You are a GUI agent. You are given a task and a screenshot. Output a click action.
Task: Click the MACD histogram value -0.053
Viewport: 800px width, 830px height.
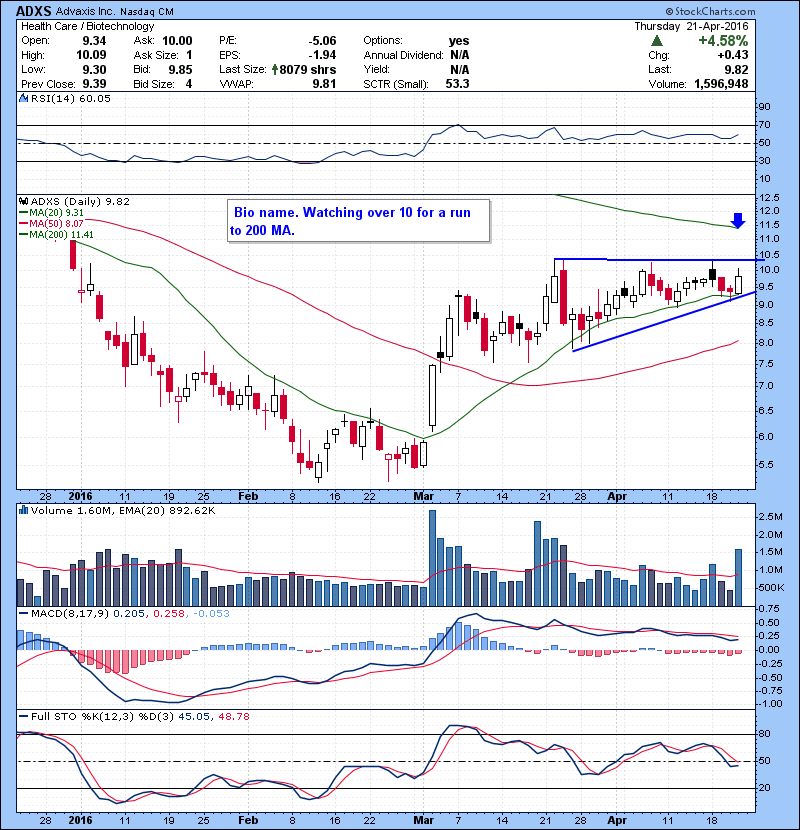(x=211, y=614)
